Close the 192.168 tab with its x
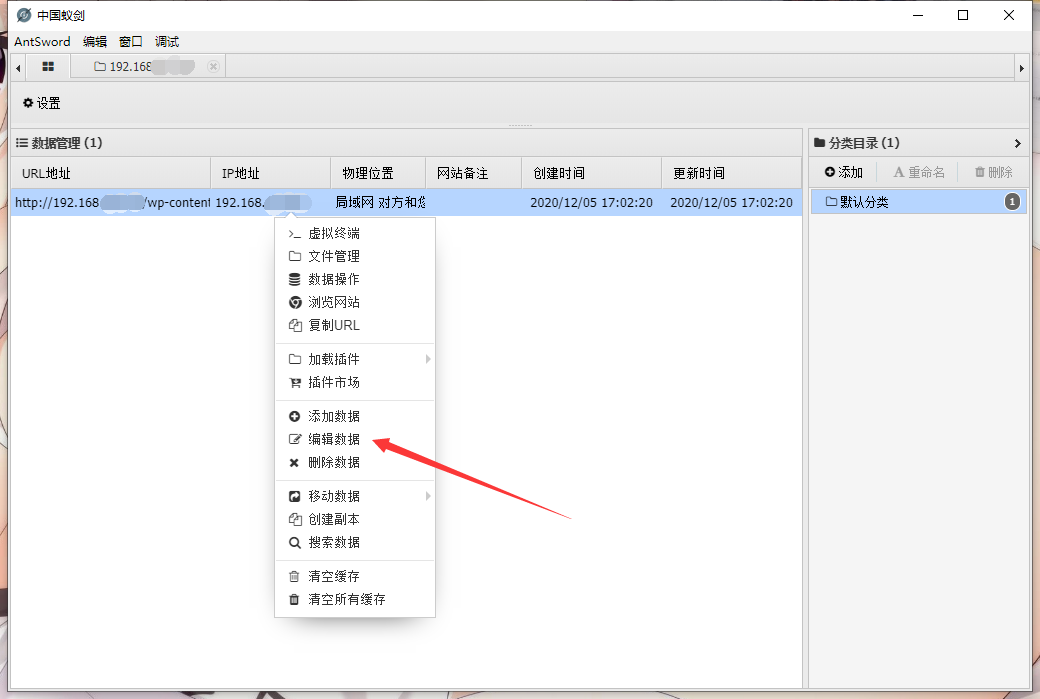1040x699 pixels. pyautogui.click(x=213, y=66)
